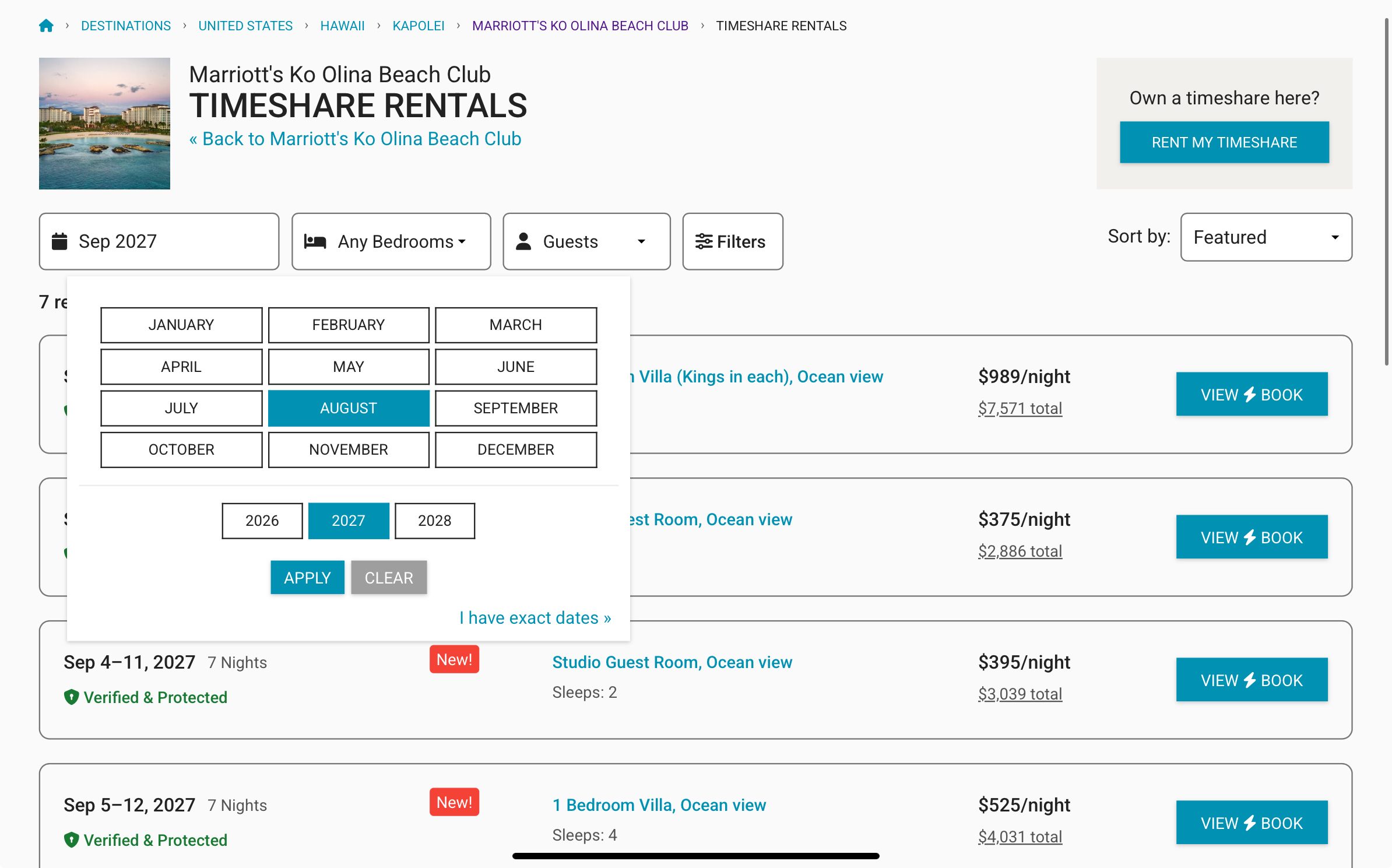
Task: Open the Filters panel
Action: [733, 241]
